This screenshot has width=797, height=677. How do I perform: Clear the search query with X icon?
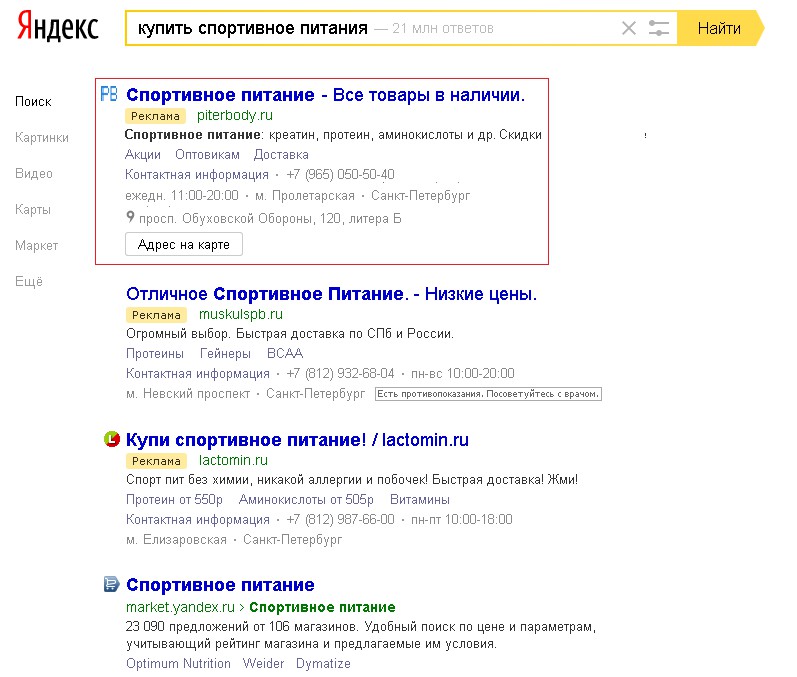tap(629, 28)
